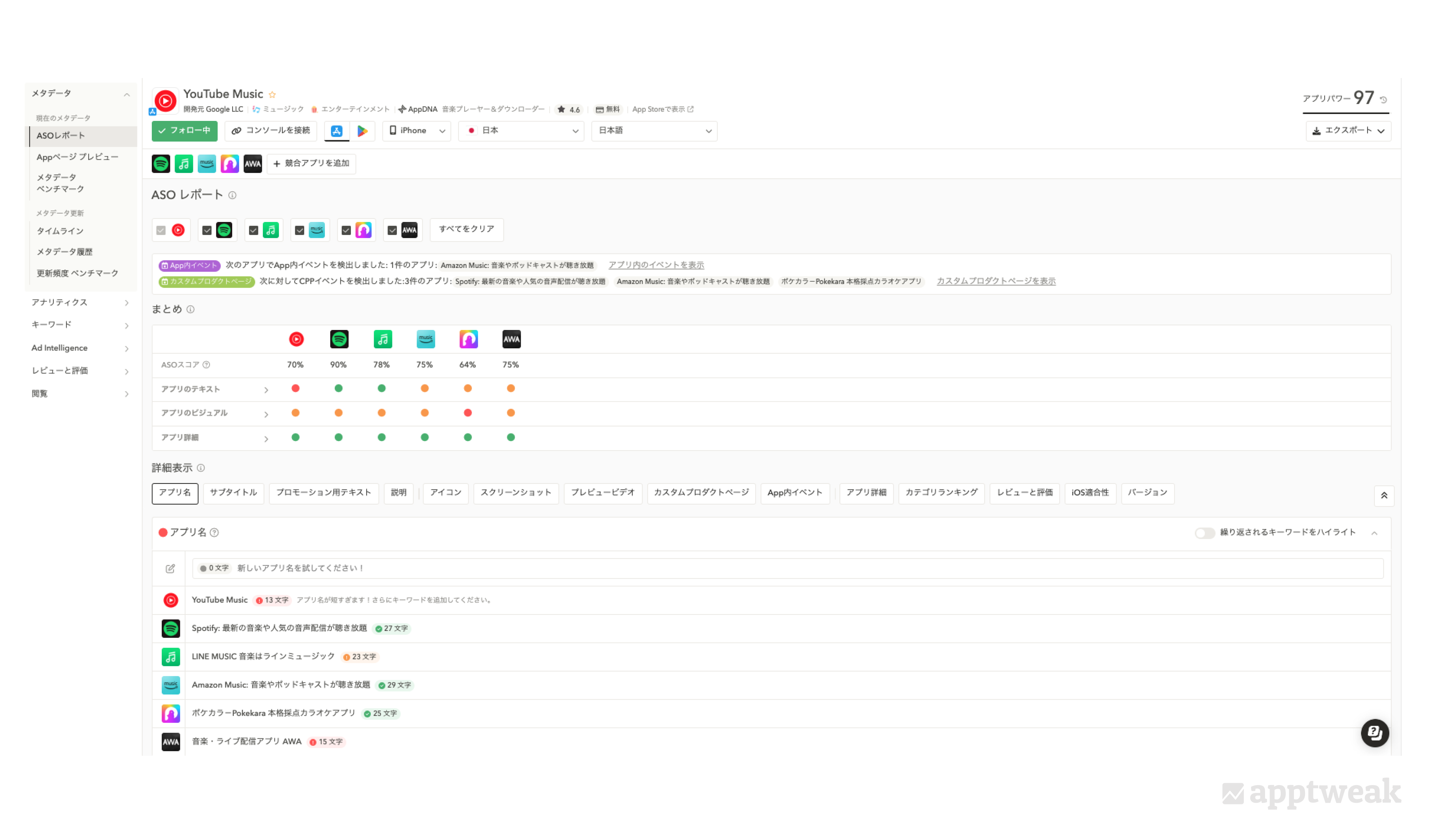This screenshot has height=840, width=1440.
Task: Click the red アプリのテキスト dot for YouTube Music
Action: [x=295, y=388]
